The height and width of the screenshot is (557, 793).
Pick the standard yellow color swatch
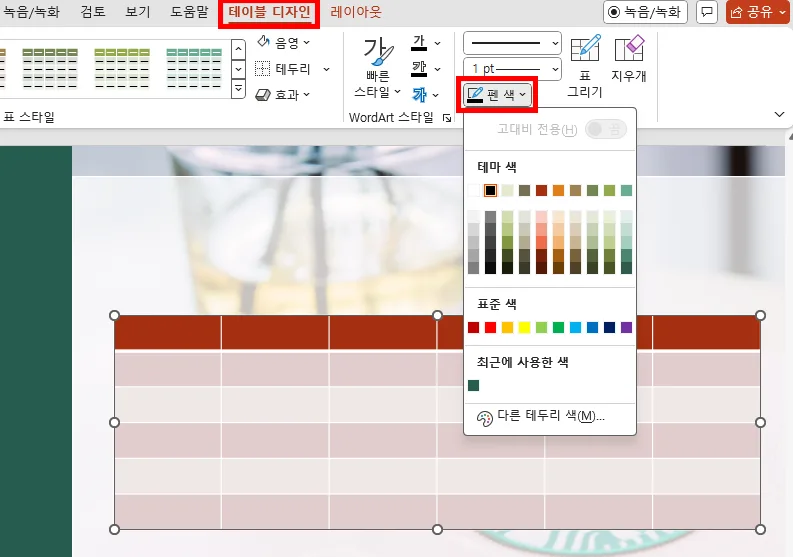(524, 327)
